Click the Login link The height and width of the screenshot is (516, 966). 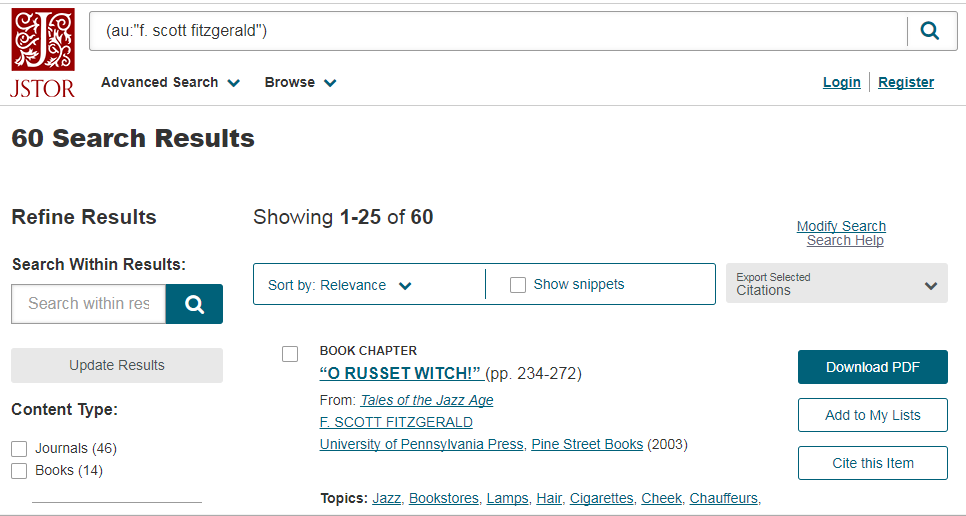[x=842, y=82]
